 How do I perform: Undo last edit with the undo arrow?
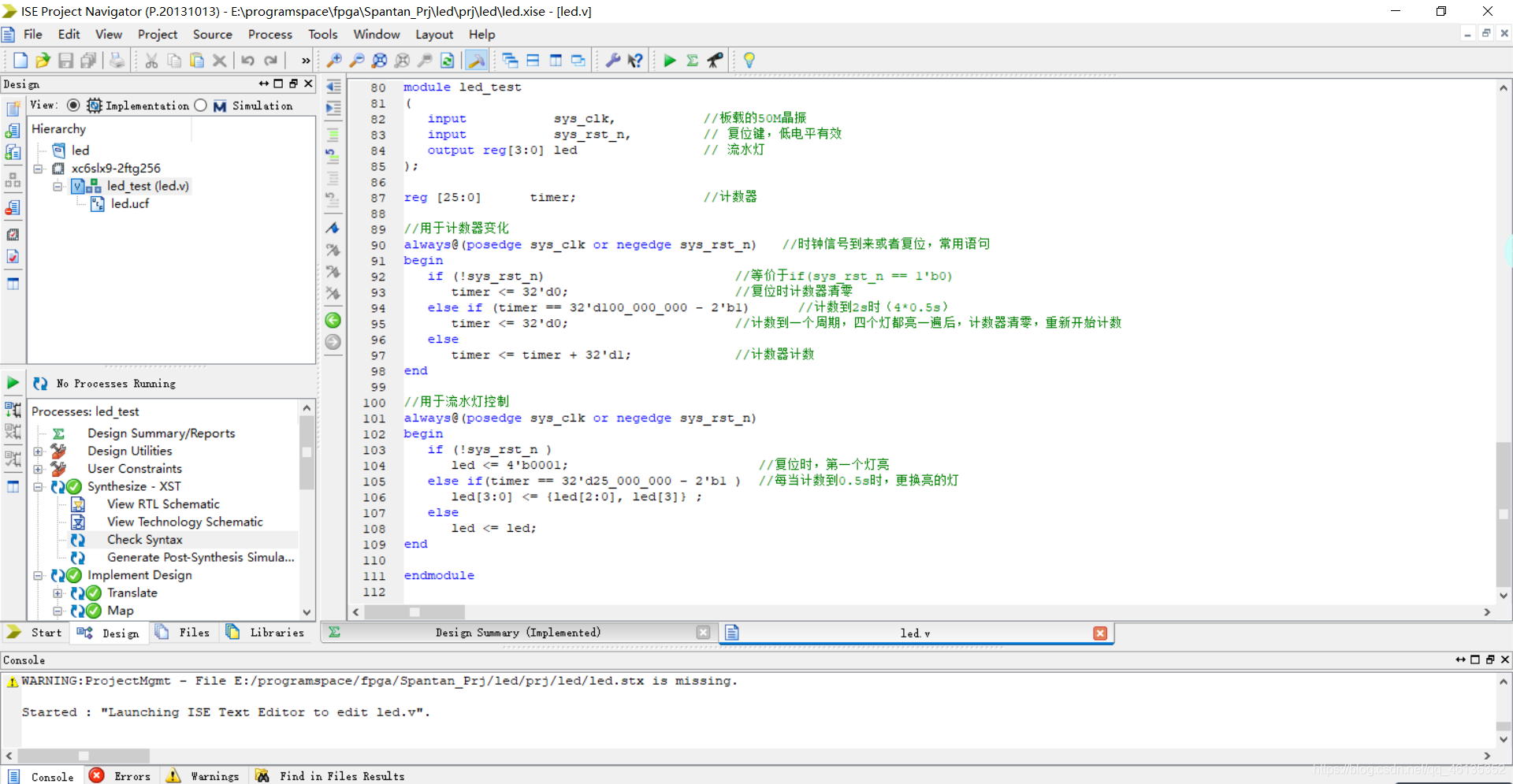(x=247, y=61)
